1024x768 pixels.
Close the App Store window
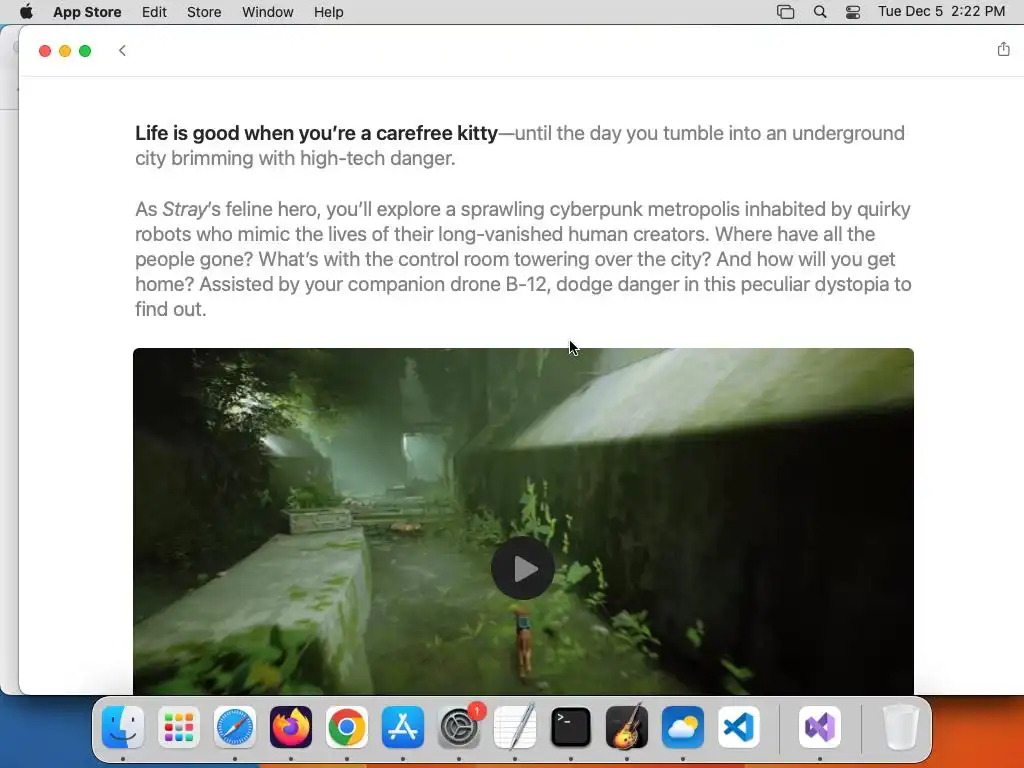pos(45,51)
